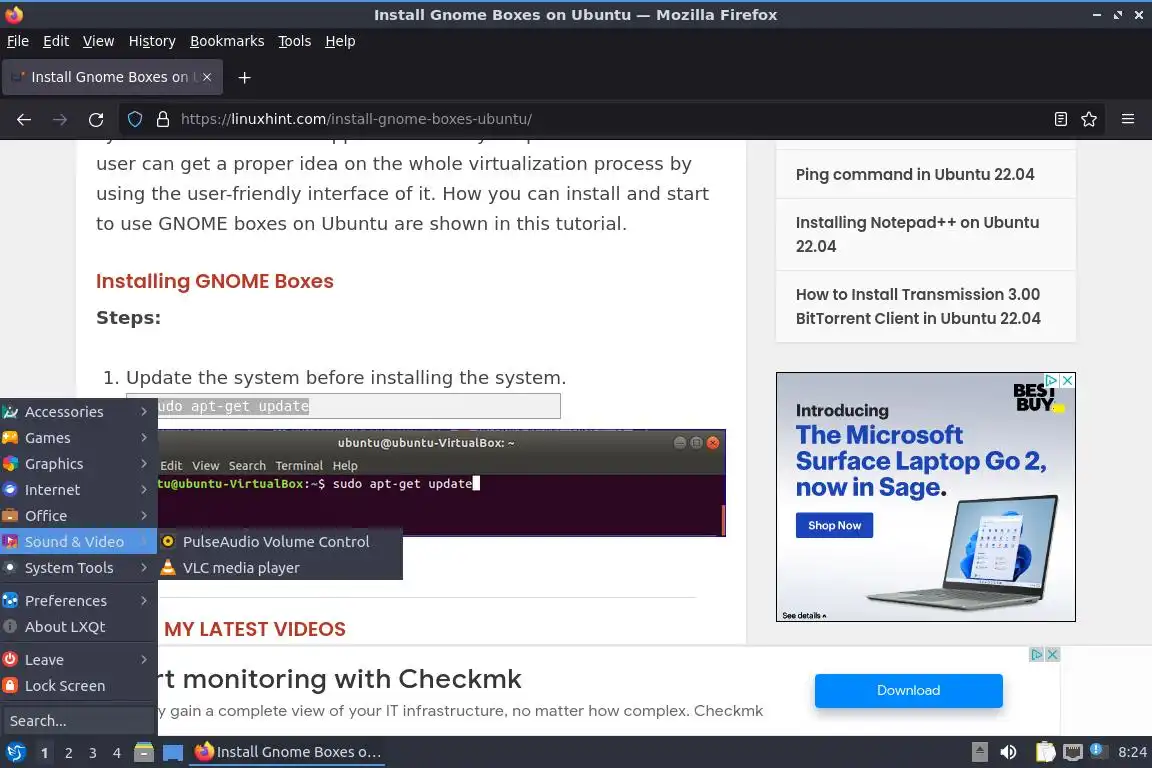This screenshot has width=1152, height=768.
Task: Expand the Graphics submenu
Action: (79, 464)
